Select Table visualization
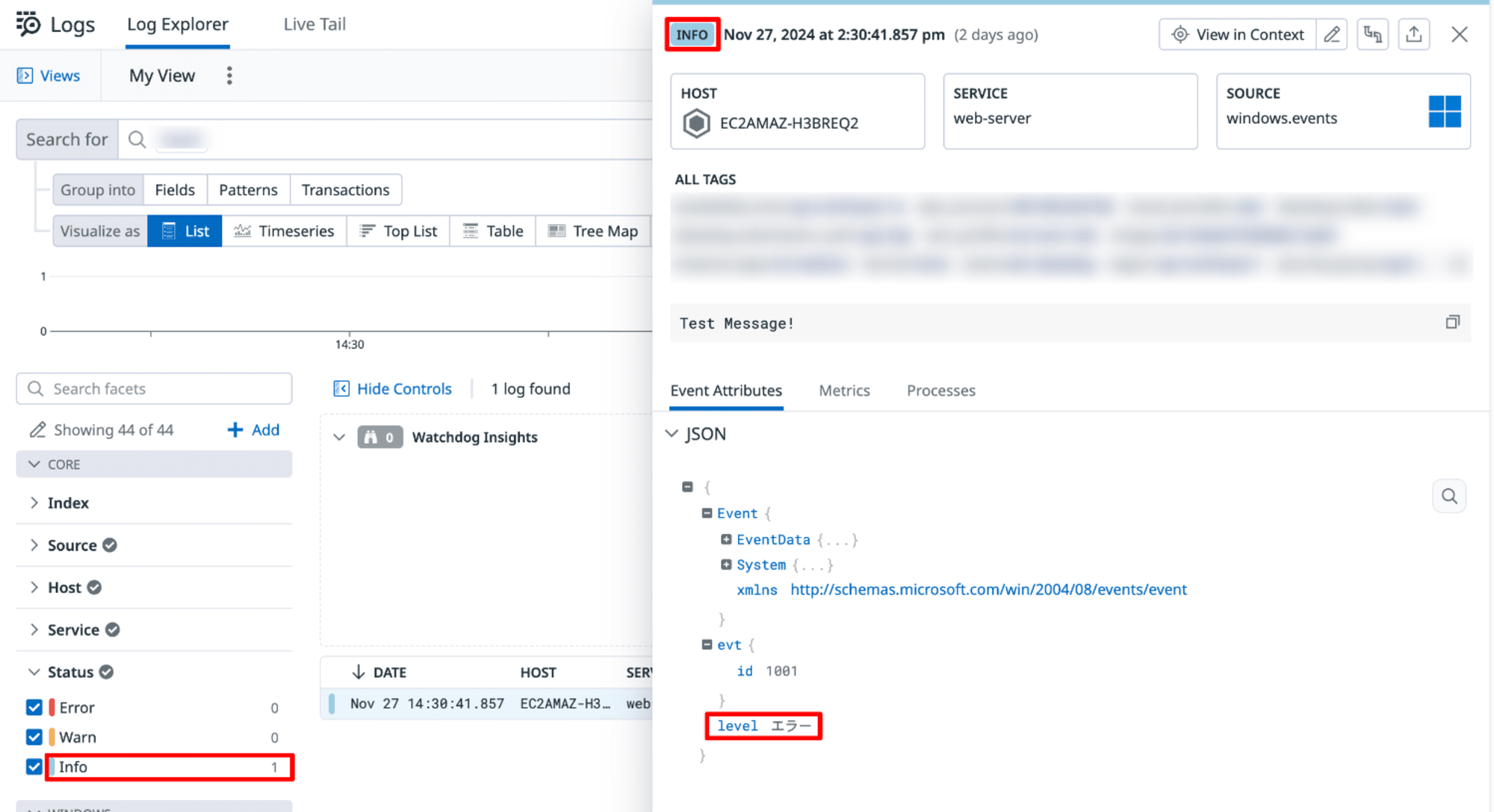 pyautogui.click(x=493, y=231)
